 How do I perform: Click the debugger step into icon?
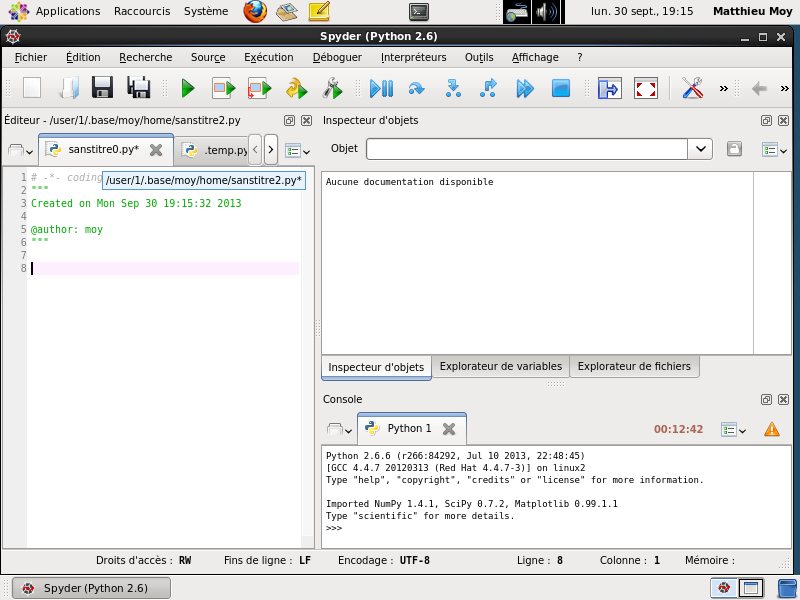coord(453,88)
